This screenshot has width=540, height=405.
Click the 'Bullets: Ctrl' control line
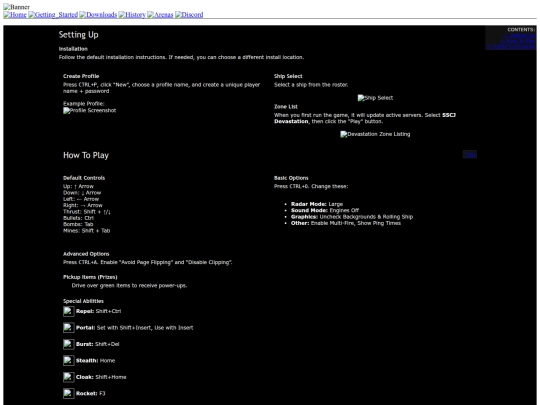(x=79, y=218)
